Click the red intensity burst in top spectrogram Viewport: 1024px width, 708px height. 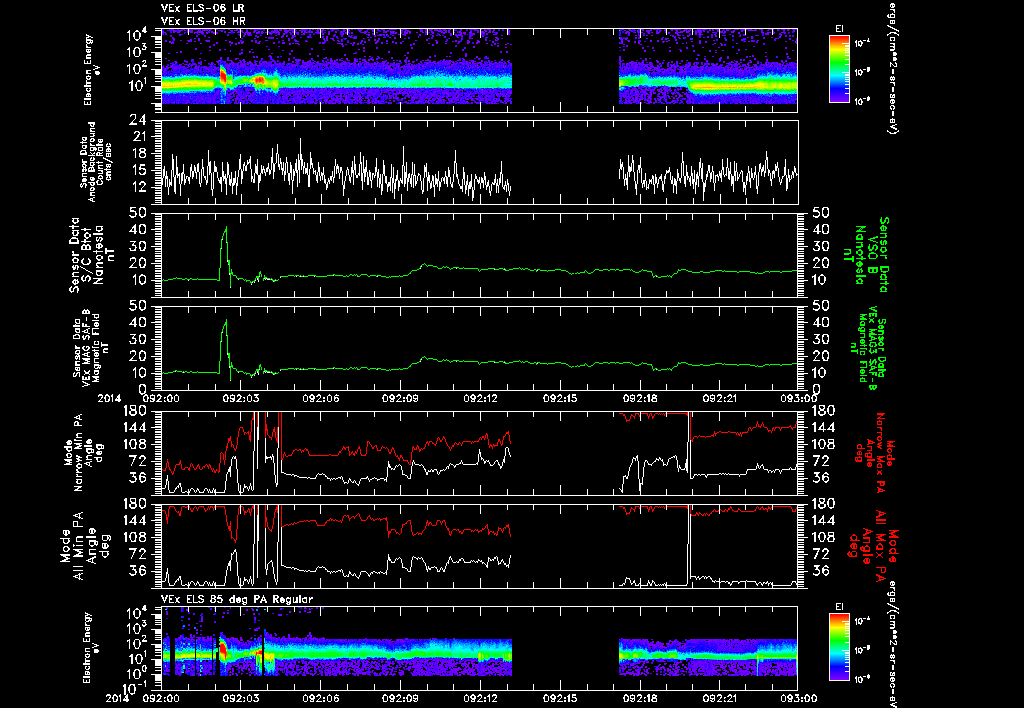point(223,77)
